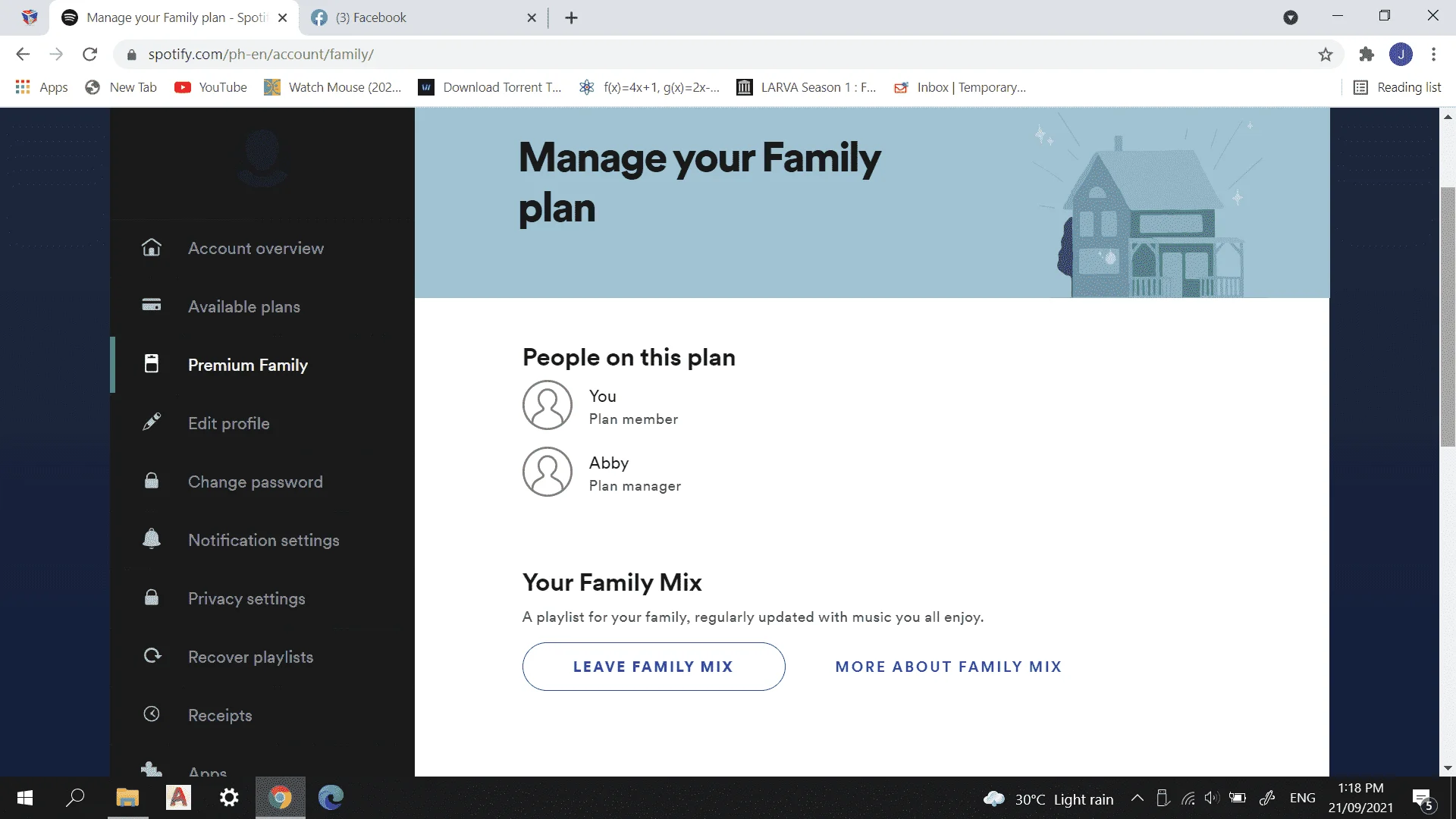Open the New Tab bookmark
The width and height of the screenshot is (1456, 819).
coord(121,87)
